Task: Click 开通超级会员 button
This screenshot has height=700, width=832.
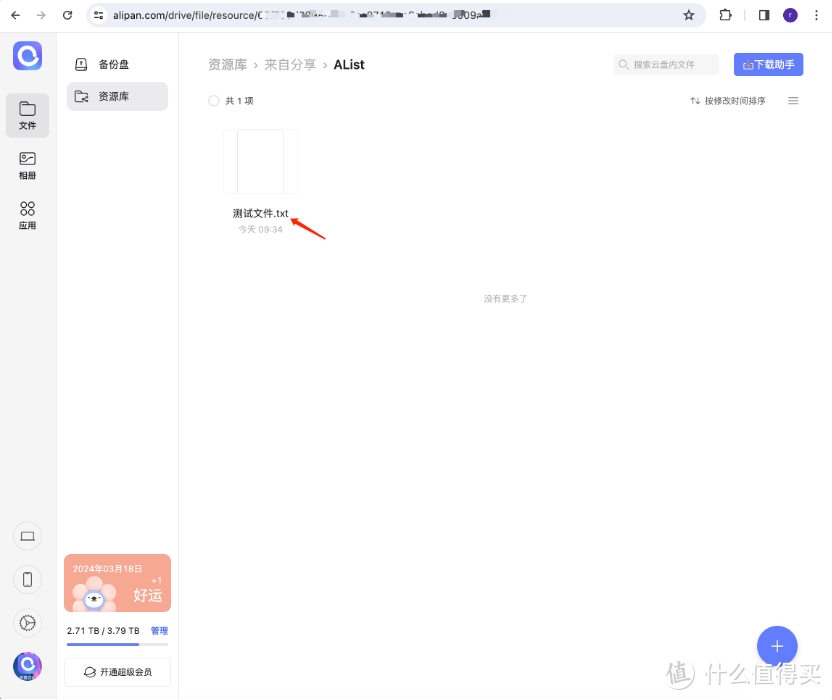Action: pyautogui.click(x=117, y=672)
